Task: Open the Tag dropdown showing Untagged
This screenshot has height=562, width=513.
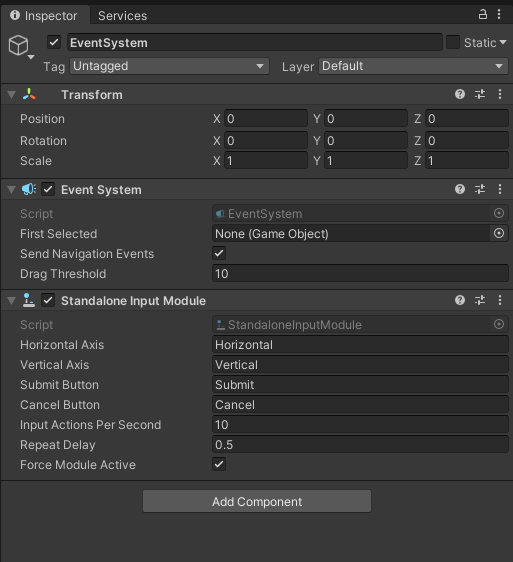Action: pyautogui.click(x=169, y=66)
